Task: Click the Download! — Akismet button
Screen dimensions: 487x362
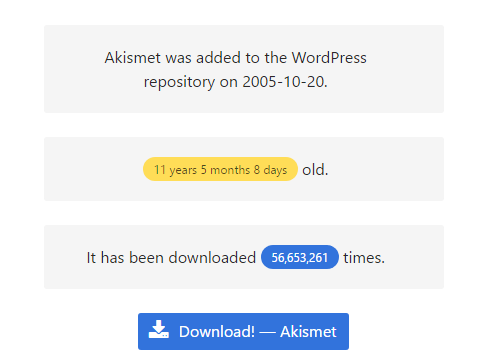Action: pyautogui.click(x=243, y=331)
